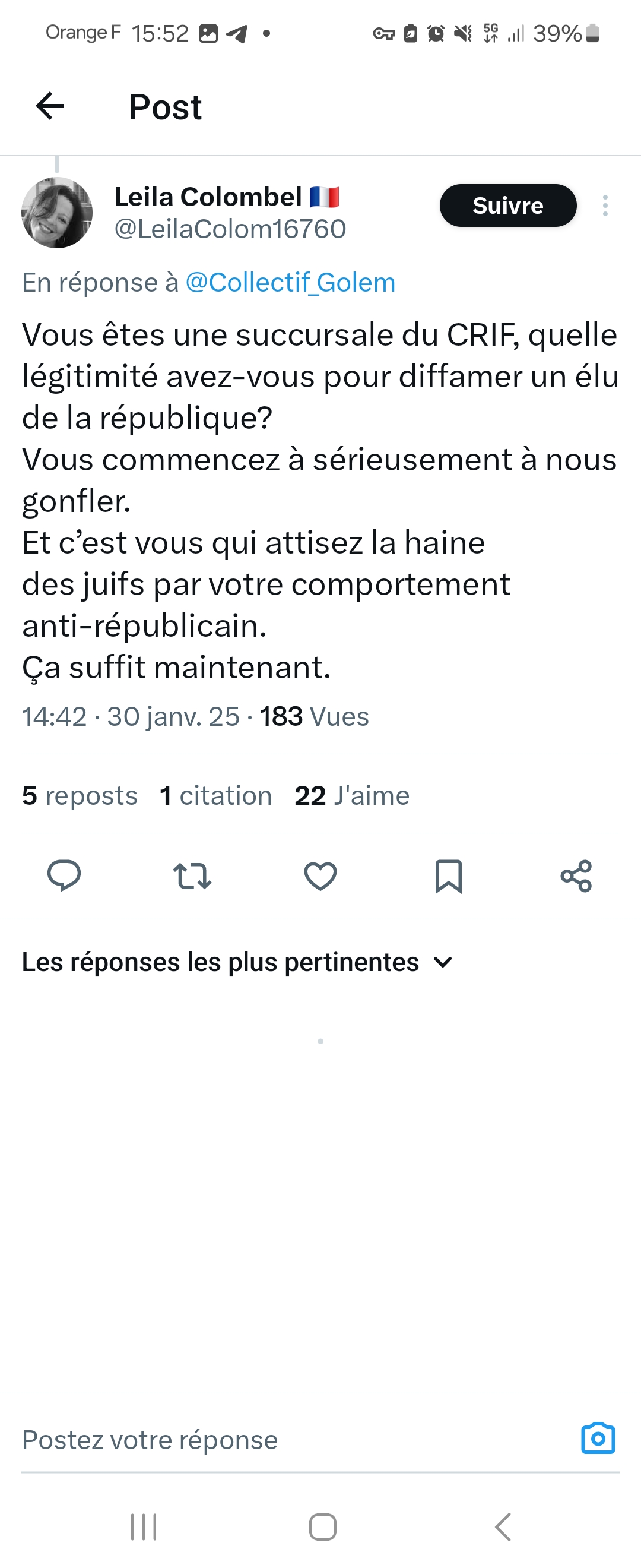View the 5 reposts list
This screenshot has width=641, height=1568.
pos(80,795)
